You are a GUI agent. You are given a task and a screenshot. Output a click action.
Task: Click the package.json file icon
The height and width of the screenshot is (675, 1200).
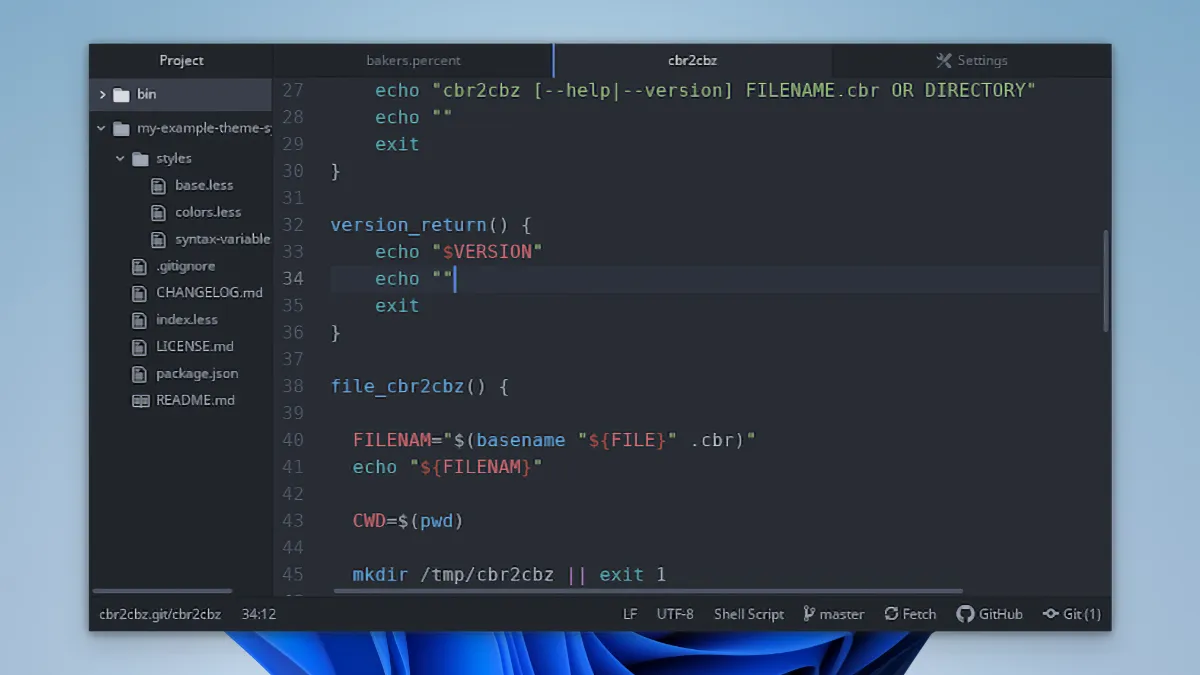(140, 373)
